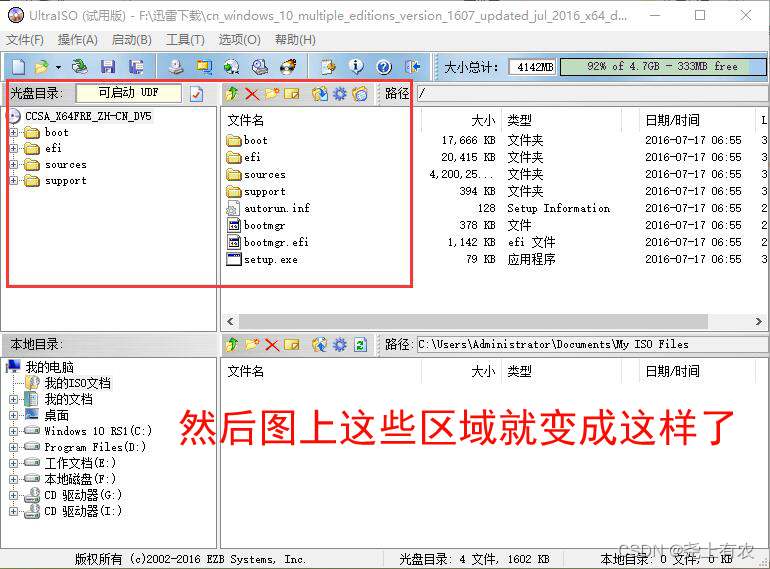770x569 pixels.
Task: Click the Info toolbar icon
Action: point(356,66)
